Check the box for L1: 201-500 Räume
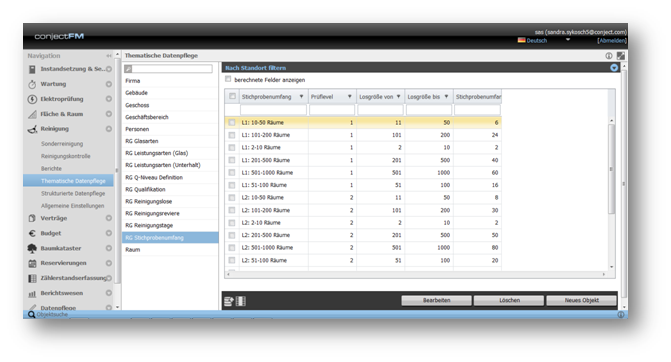 pos(232,160)
